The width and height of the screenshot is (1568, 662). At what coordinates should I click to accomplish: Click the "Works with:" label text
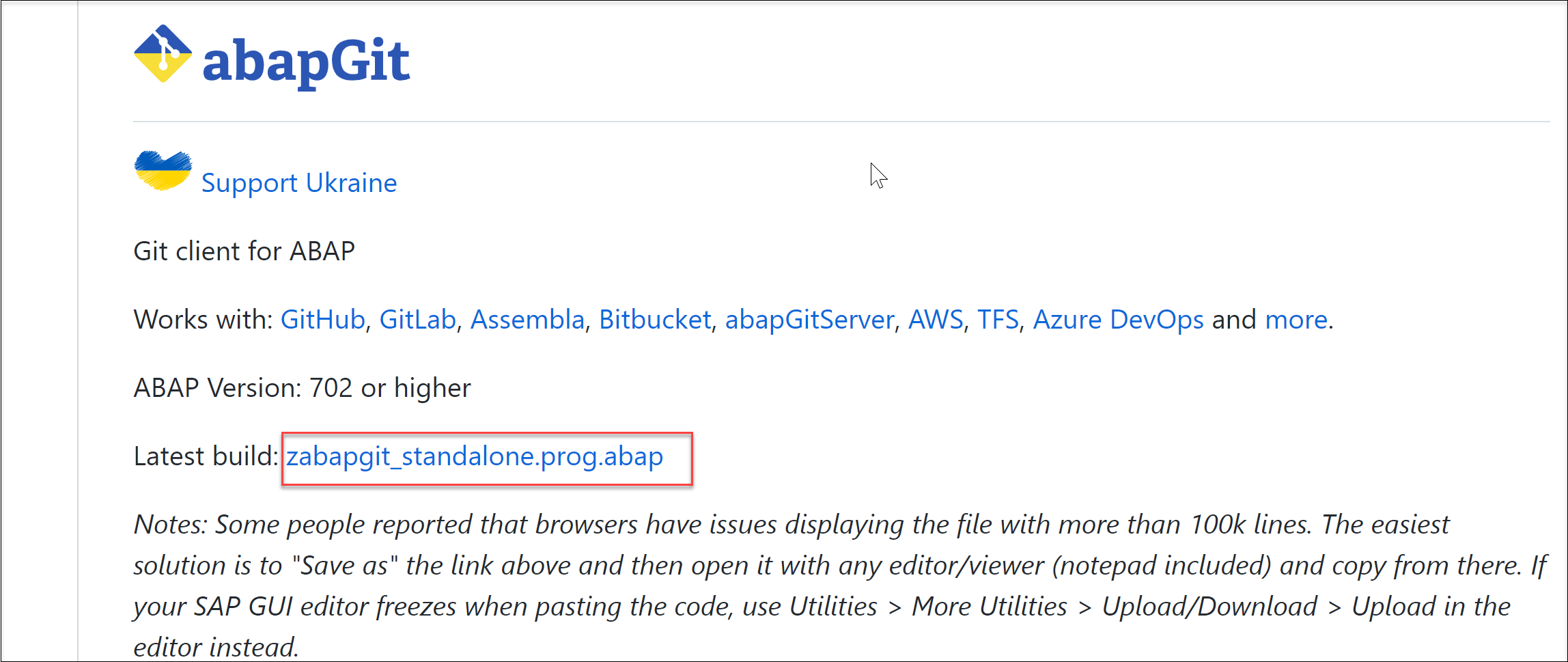pyautogui.click(x=204, y=320)
